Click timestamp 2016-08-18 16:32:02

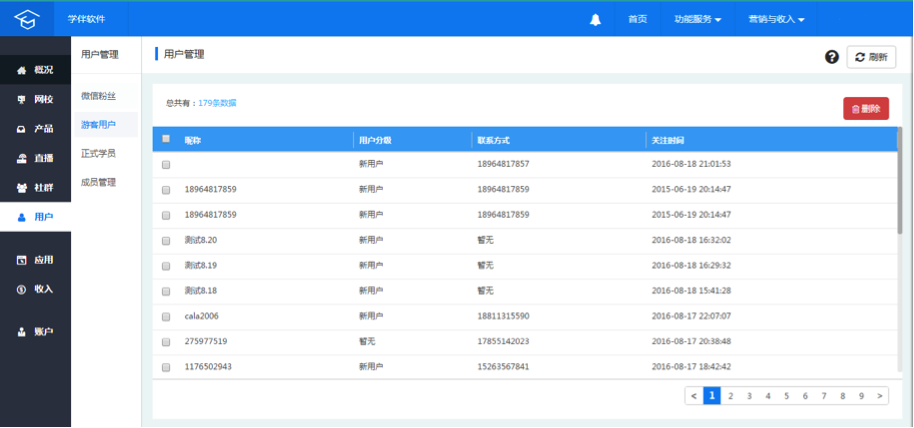click(691, 240)
